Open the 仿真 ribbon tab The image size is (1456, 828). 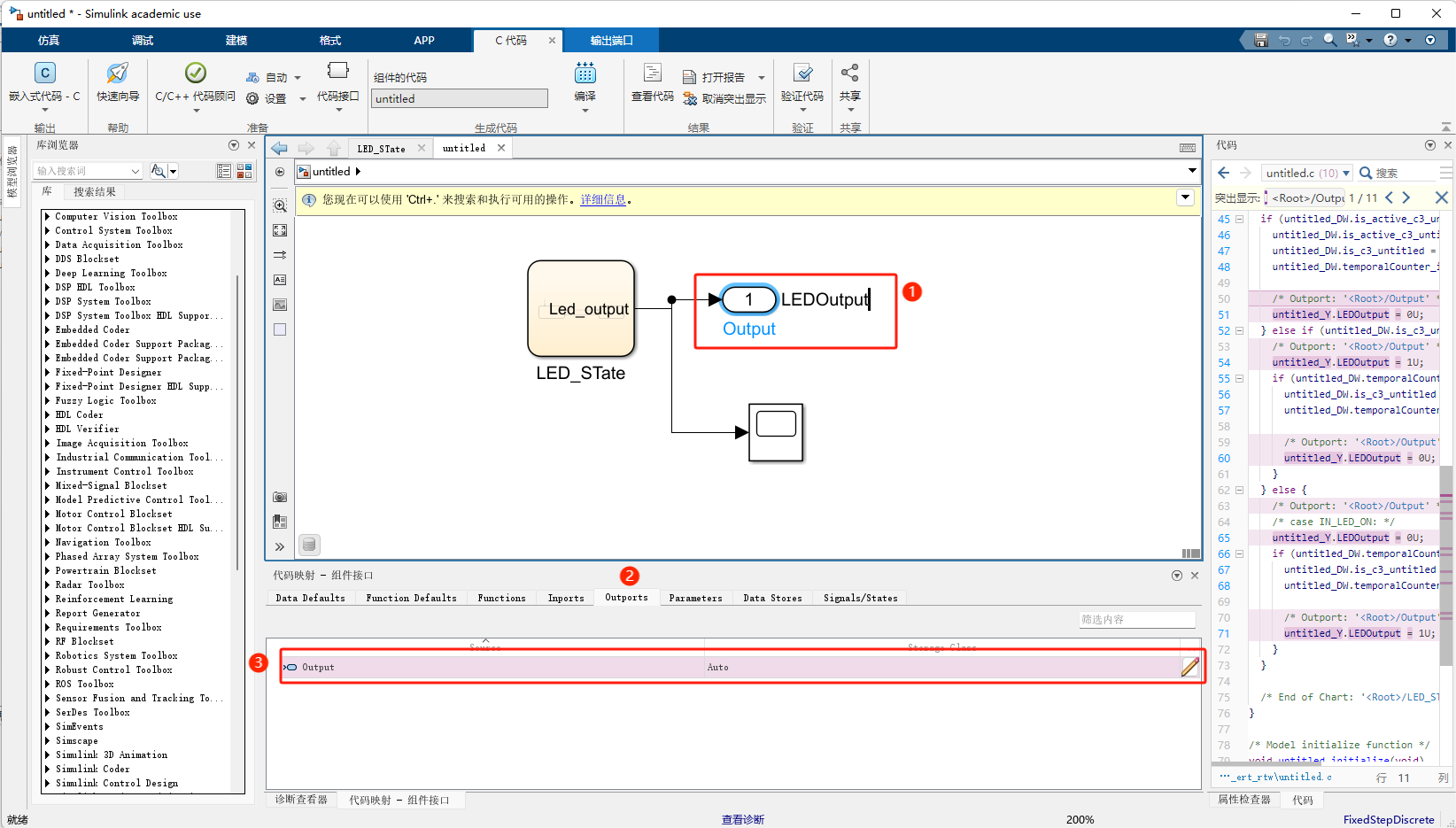(49, 40)
